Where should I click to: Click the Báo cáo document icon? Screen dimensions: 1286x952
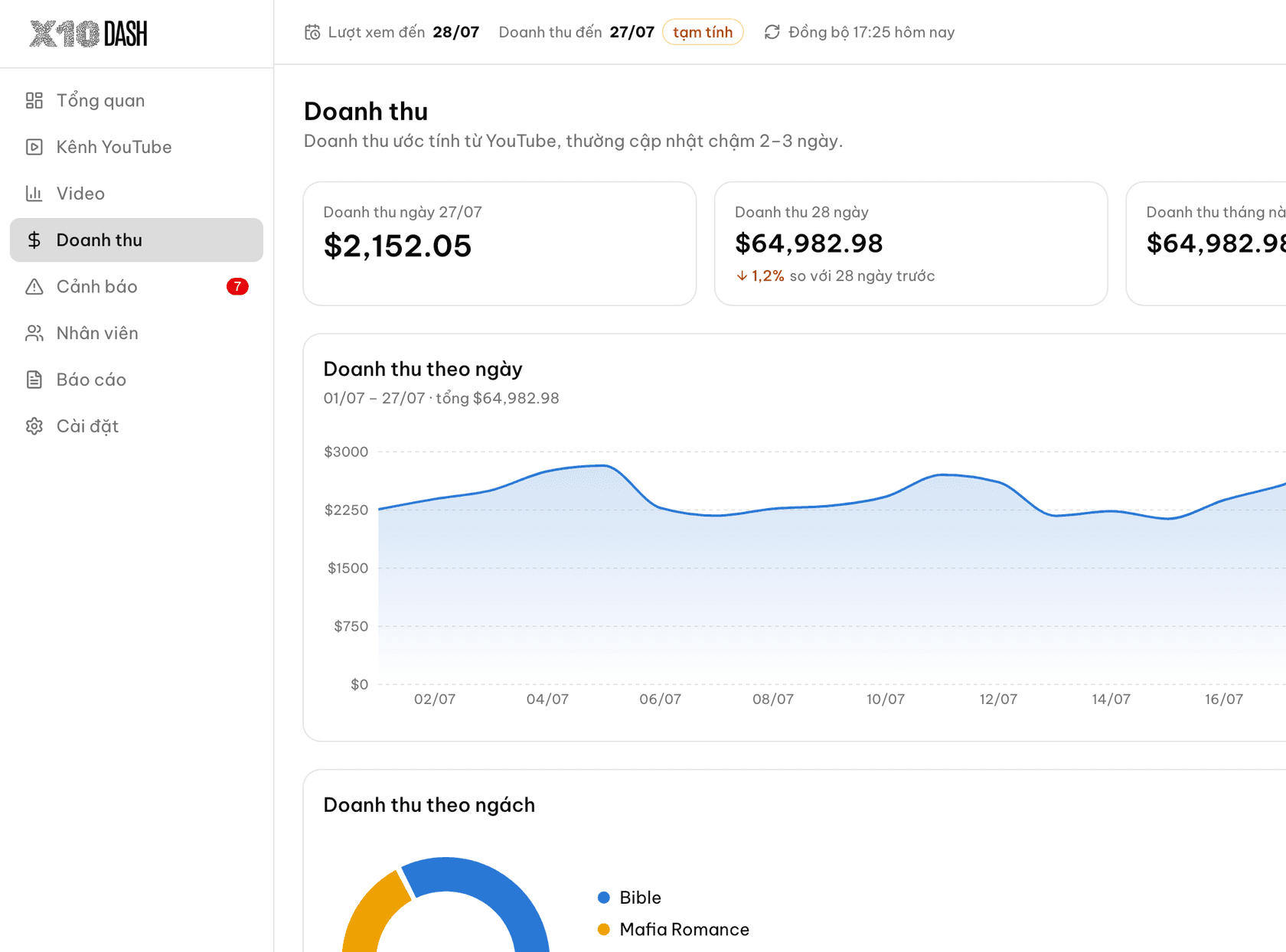tap(34, 380)
